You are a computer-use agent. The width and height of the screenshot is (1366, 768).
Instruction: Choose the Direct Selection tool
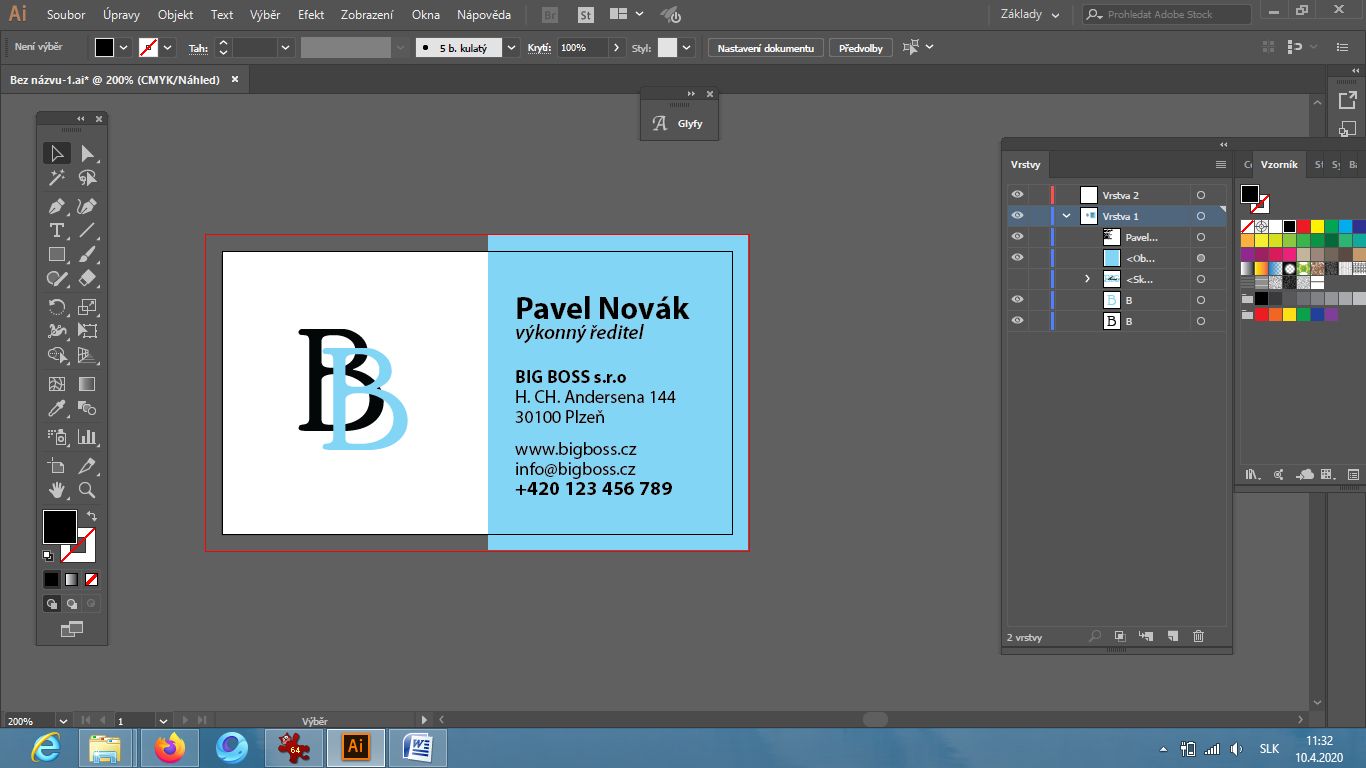[x=87, y=153]
